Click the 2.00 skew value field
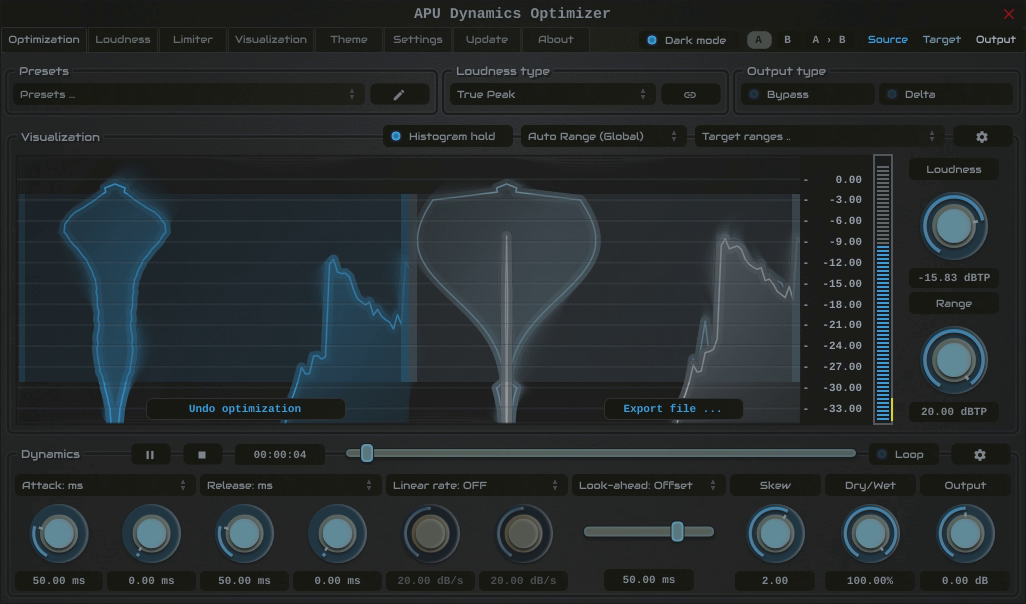This screenshot has width=1026, height=604. pos(775,580)
